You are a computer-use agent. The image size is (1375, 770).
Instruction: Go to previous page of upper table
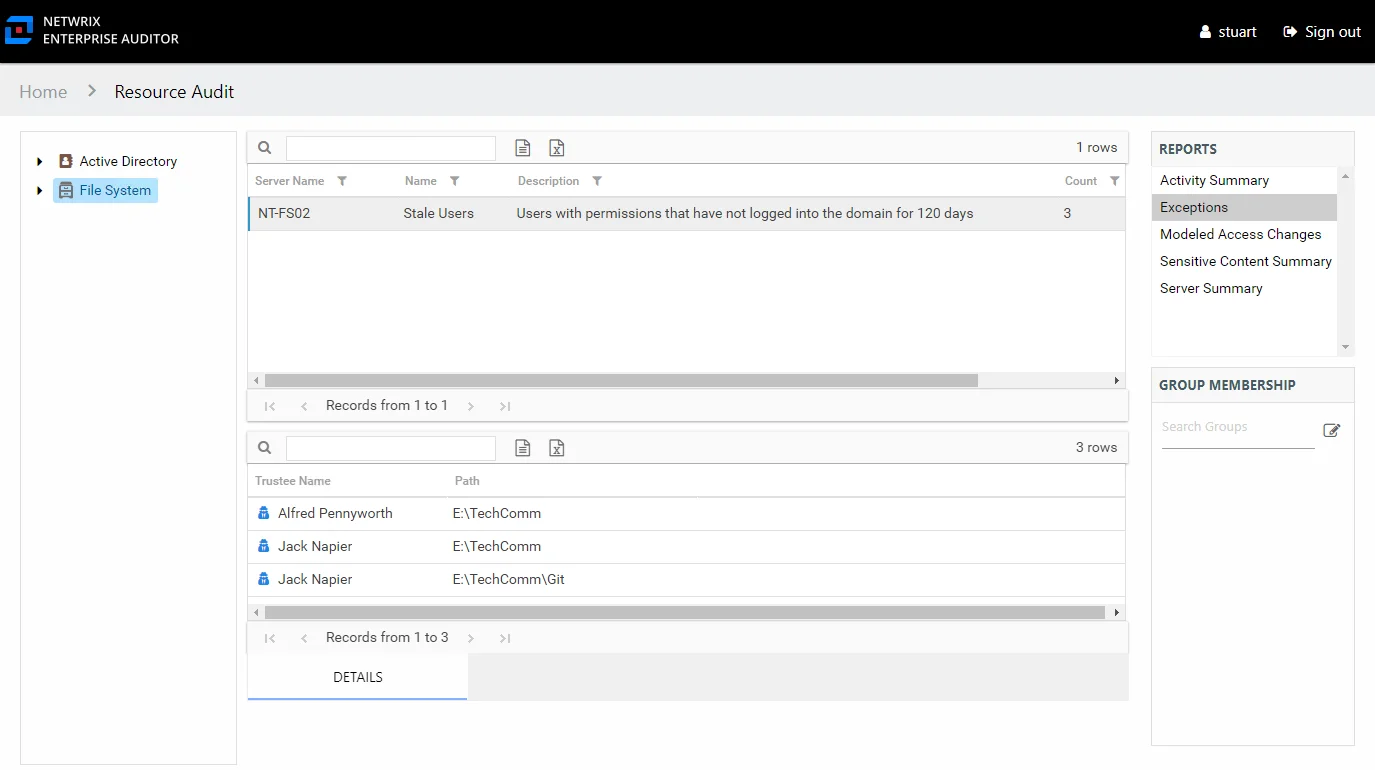pyautogui.click(x=304, y=406)
